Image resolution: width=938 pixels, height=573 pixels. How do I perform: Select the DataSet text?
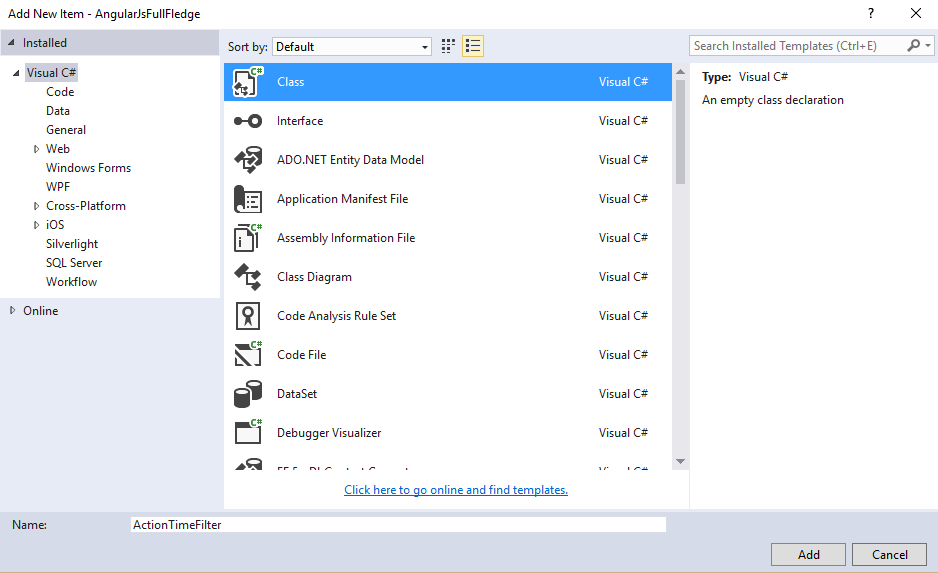pos(297,394)
